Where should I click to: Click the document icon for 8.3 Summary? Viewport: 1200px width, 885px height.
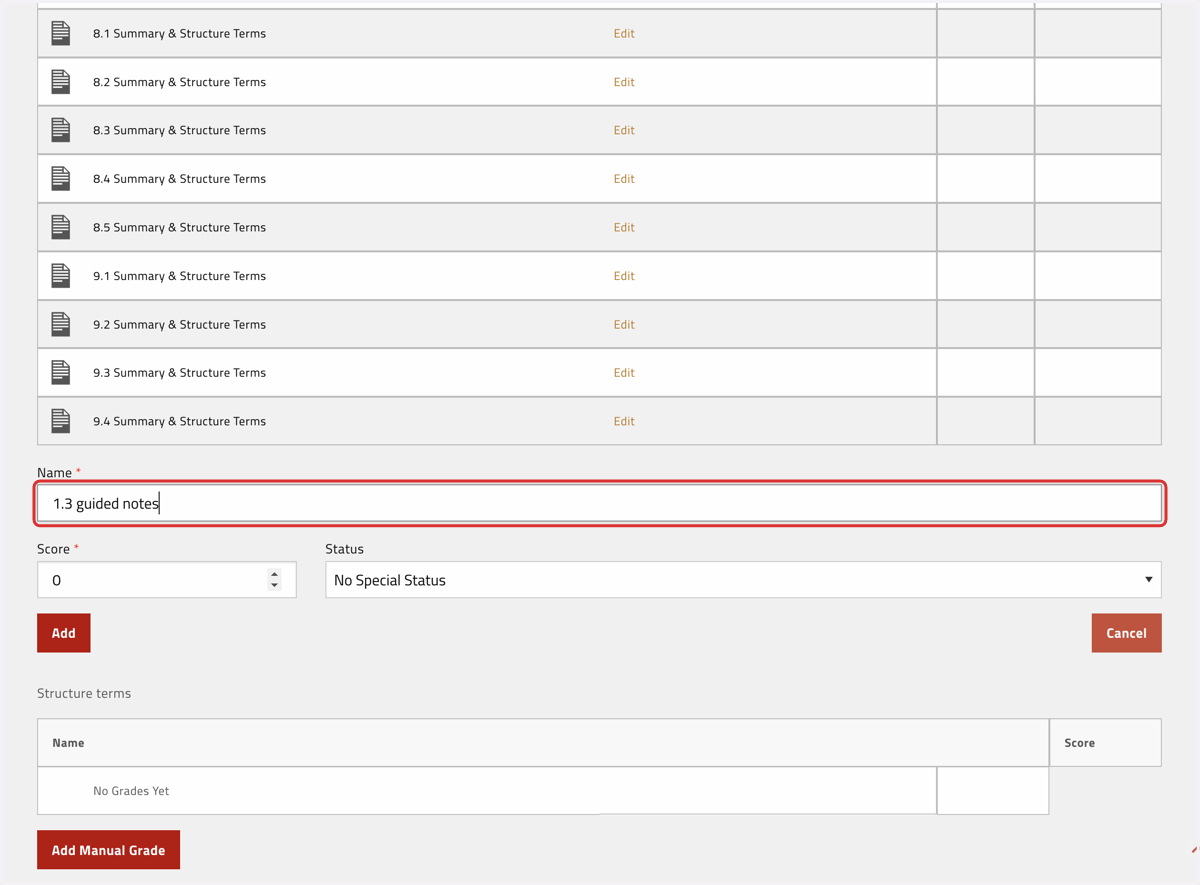coord(61,130)
